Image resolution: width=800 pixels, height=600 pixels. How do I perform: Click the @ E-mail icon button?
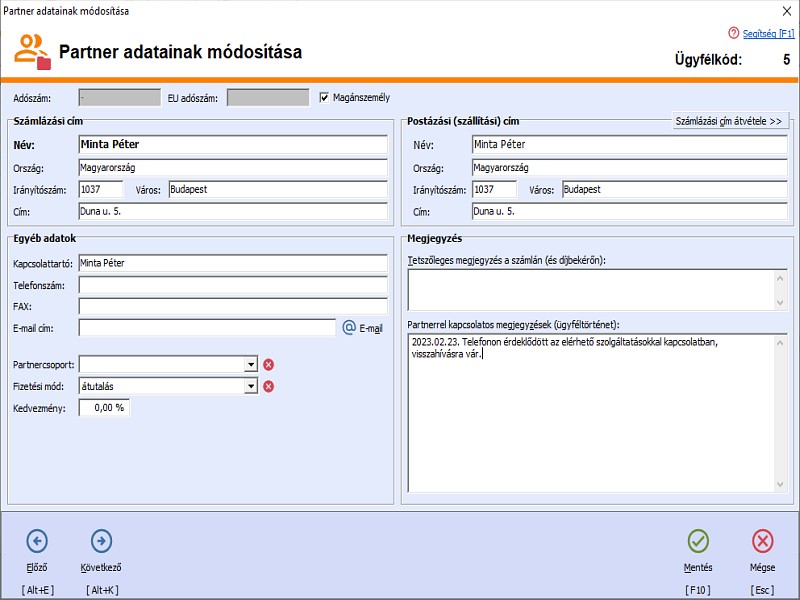349,327
